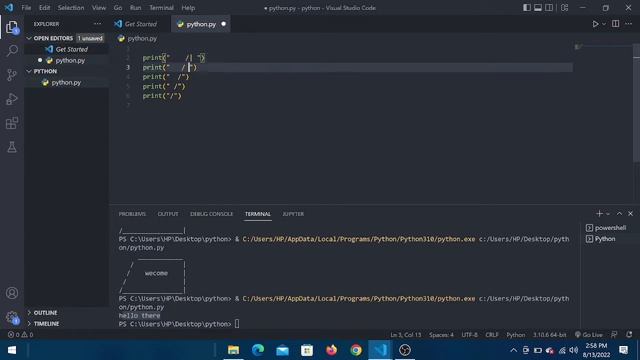Open File Explorer from the taskbar
The width and height of the screenshot is (640, 360).
click(x=233, y=350)
